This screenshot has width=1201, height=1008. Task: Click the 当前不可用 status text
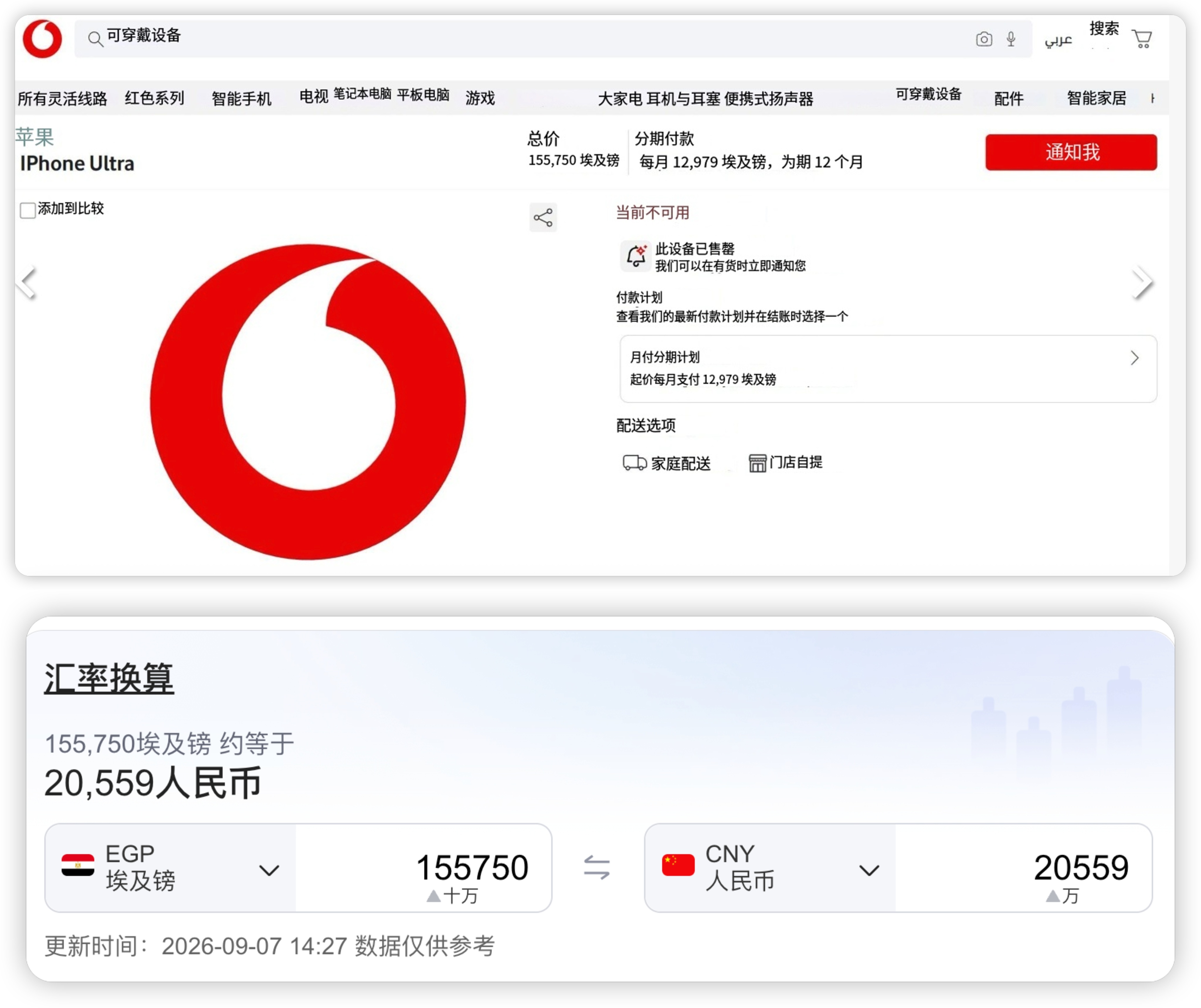click(652, 213)
